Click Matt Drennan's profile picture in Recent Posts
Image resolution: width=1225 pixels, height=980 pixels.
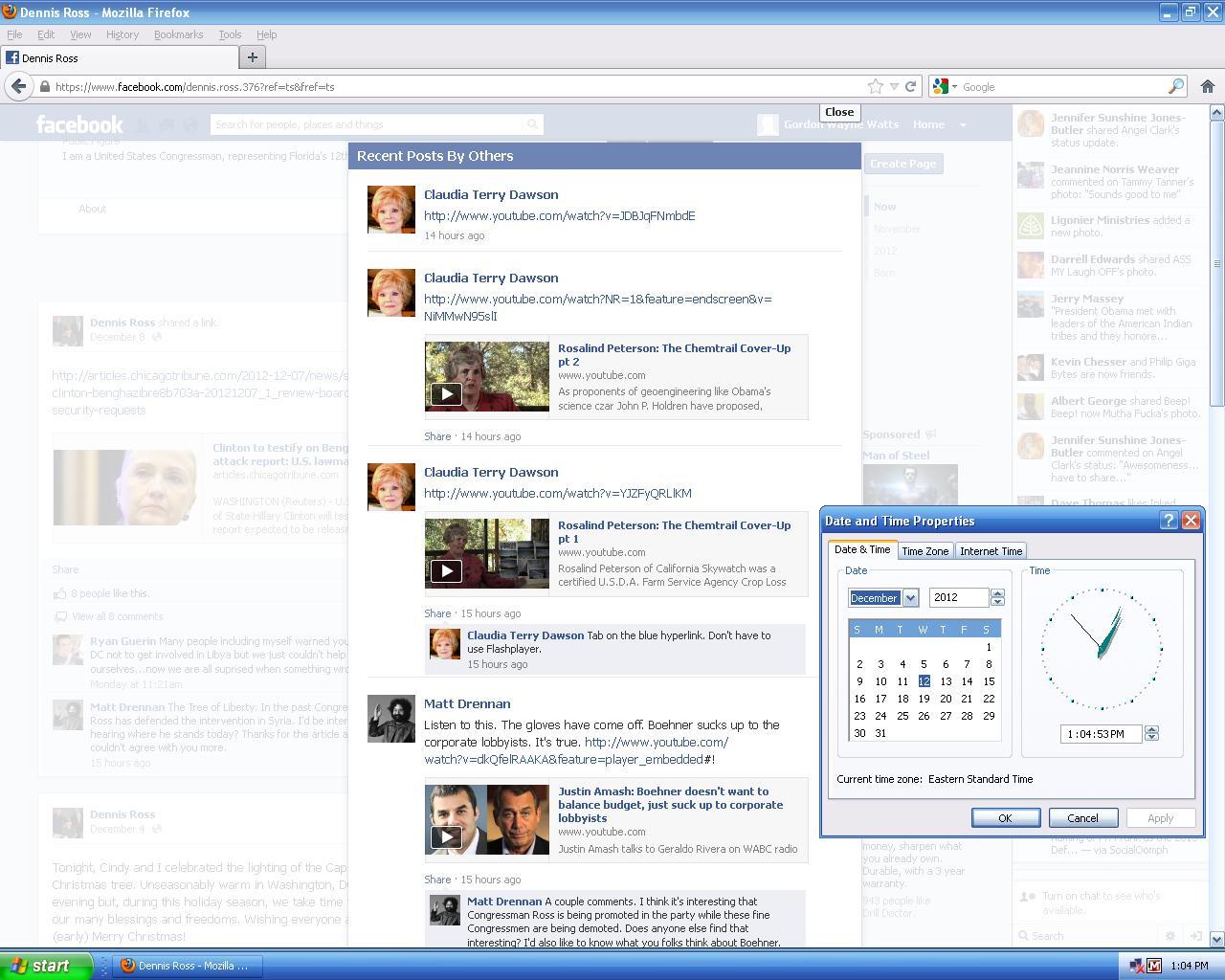(391, 719)
